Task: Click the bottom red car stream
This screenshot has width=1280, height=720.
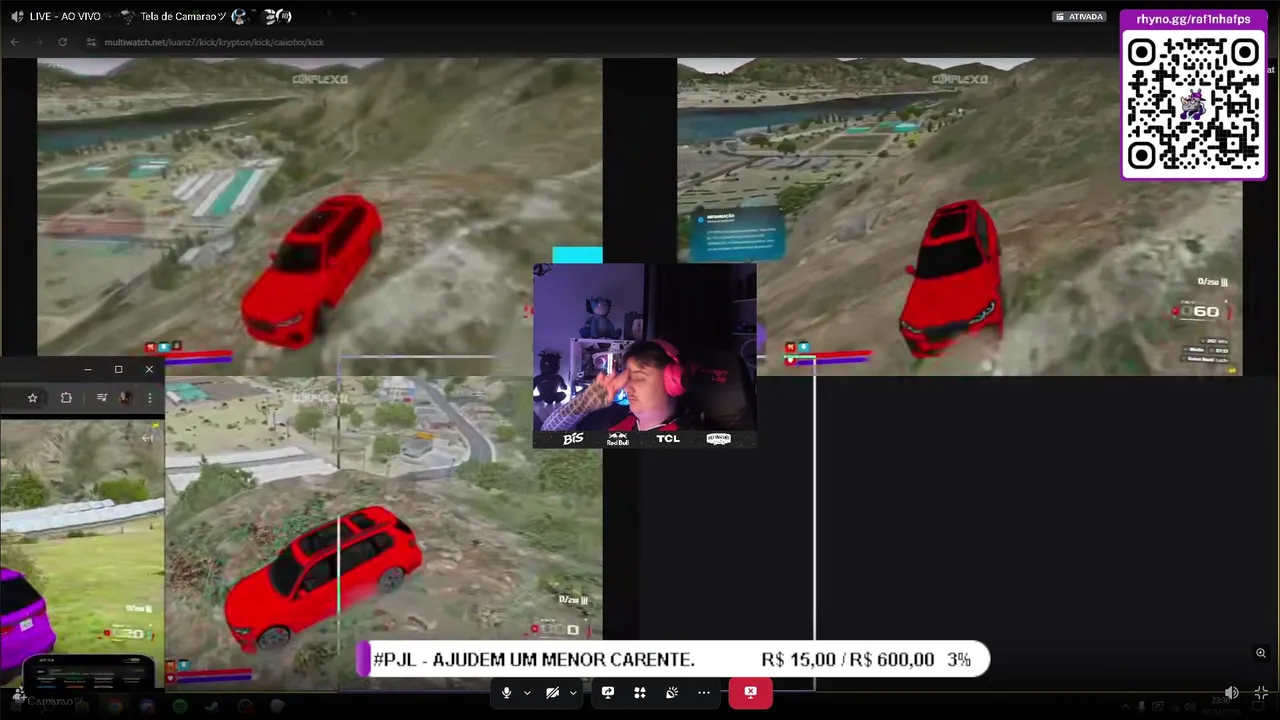Action: pyautogui.click(x=384, y=534)
